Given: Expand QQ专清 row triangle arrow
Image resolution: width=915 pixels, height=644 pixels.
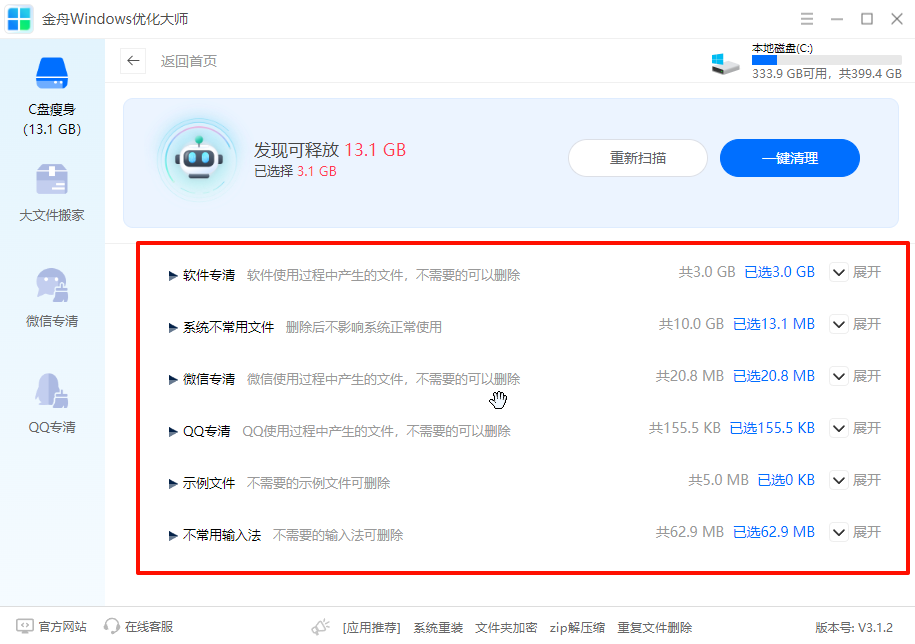Looking at the screenshot, I should point(173,432).
